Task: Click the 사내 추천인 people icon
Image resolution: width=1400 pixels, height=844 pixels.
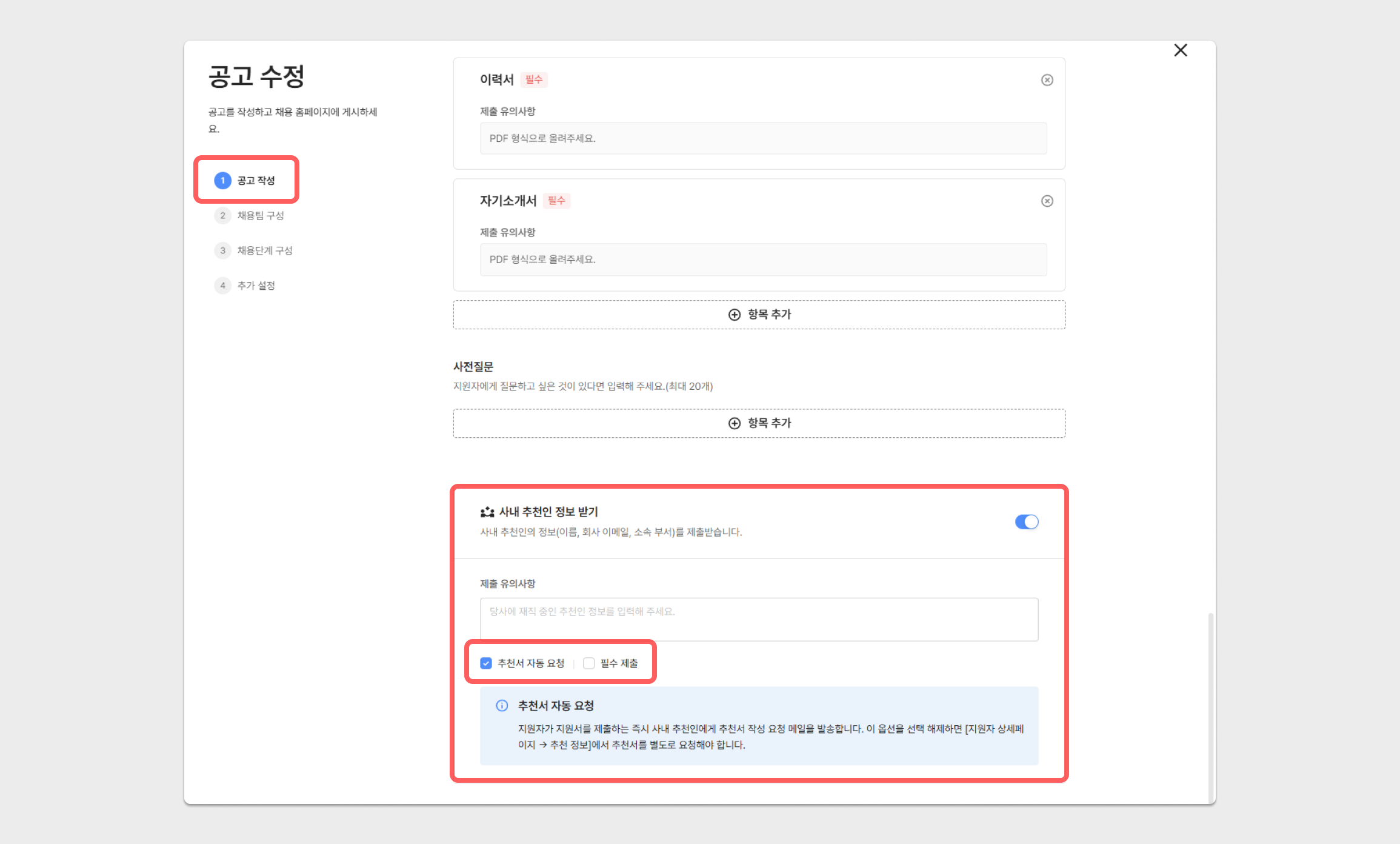Action: pos(487,512)
